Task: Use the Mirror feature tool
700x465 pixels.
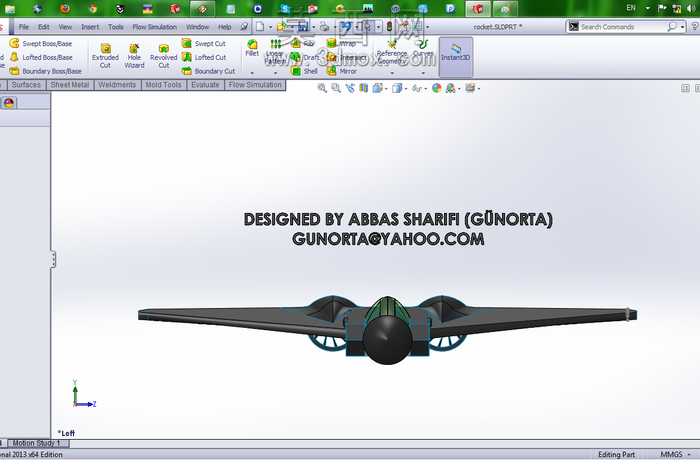Action: 342,71
